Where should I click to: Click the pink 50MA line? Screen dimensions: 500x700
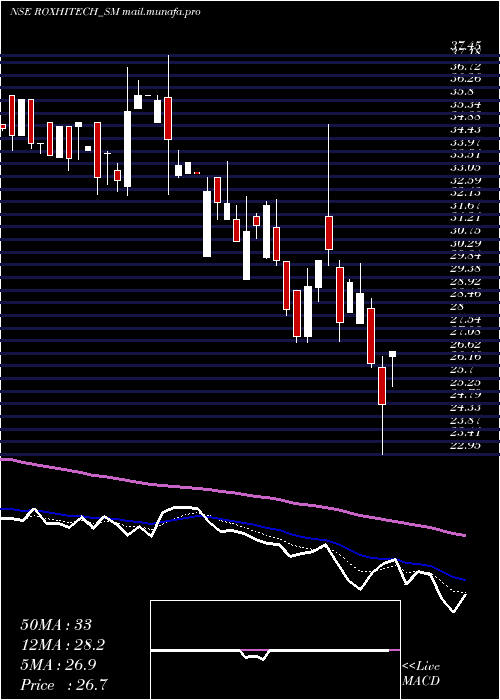tap(232, 493)
